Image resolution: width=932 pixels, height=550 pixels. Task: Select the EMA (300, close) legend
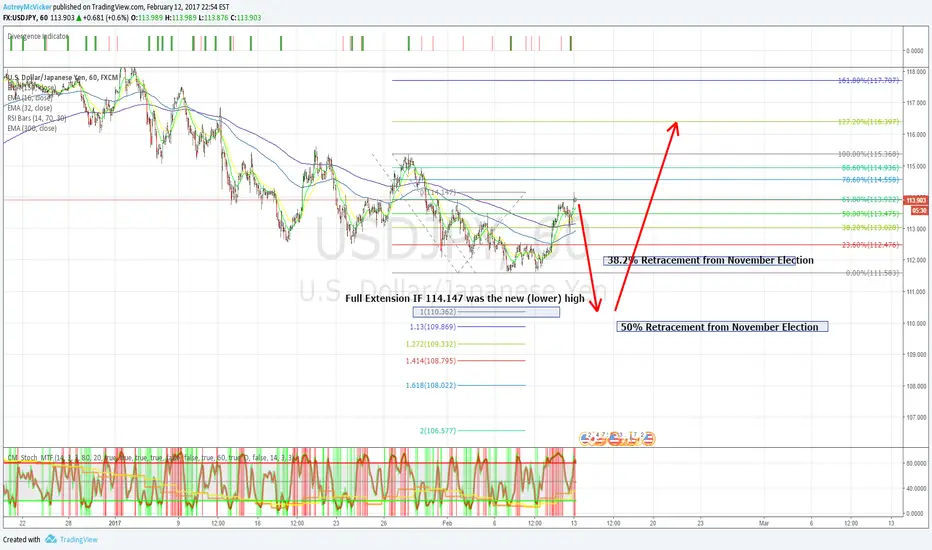tap(32, 128)
